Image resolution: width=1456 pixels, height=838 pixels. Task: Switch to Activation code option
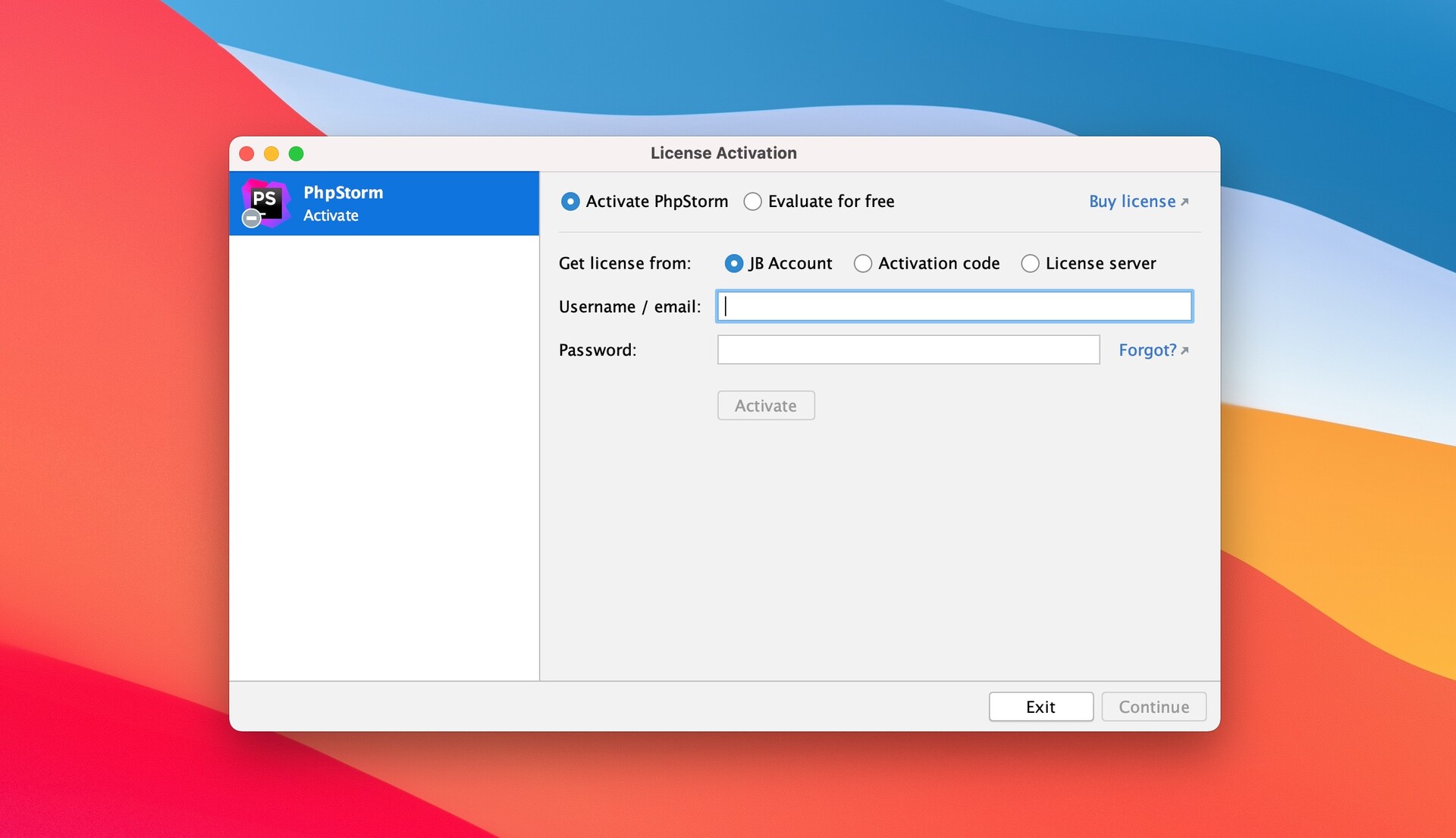[x=862, y=263]
